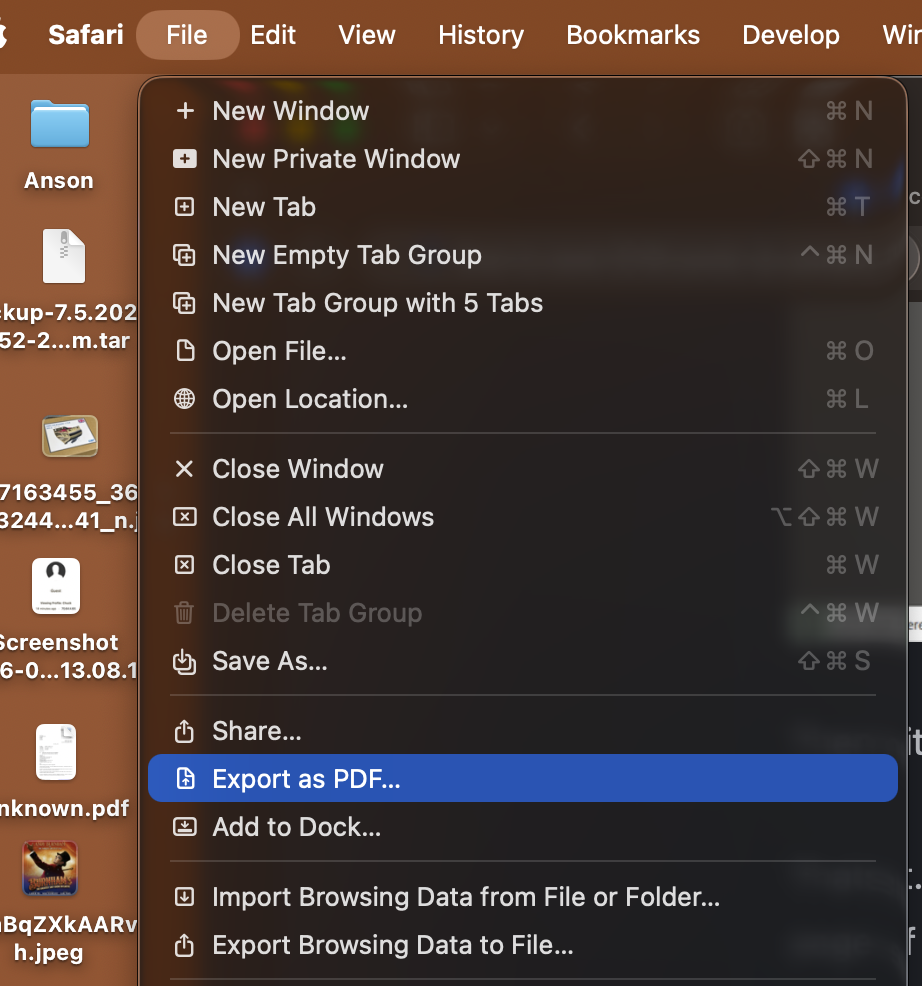Open the Safari app menu
This screenshot has width=922, height=986.
coord(86,35)
